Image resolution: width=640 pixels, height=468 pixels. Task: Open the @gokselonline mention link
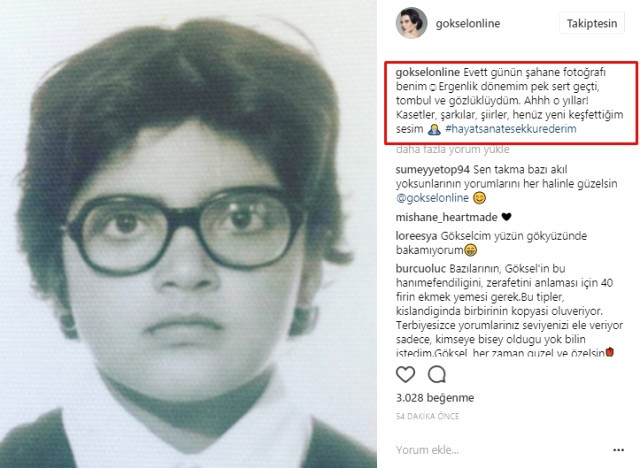[432, 198]
